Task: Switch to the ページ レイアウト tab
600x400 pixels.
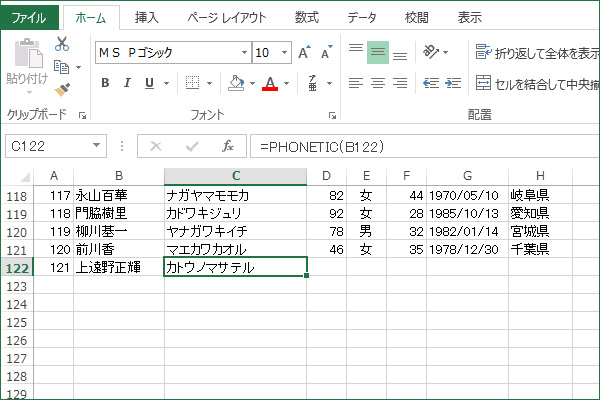Action: (227, 17)
